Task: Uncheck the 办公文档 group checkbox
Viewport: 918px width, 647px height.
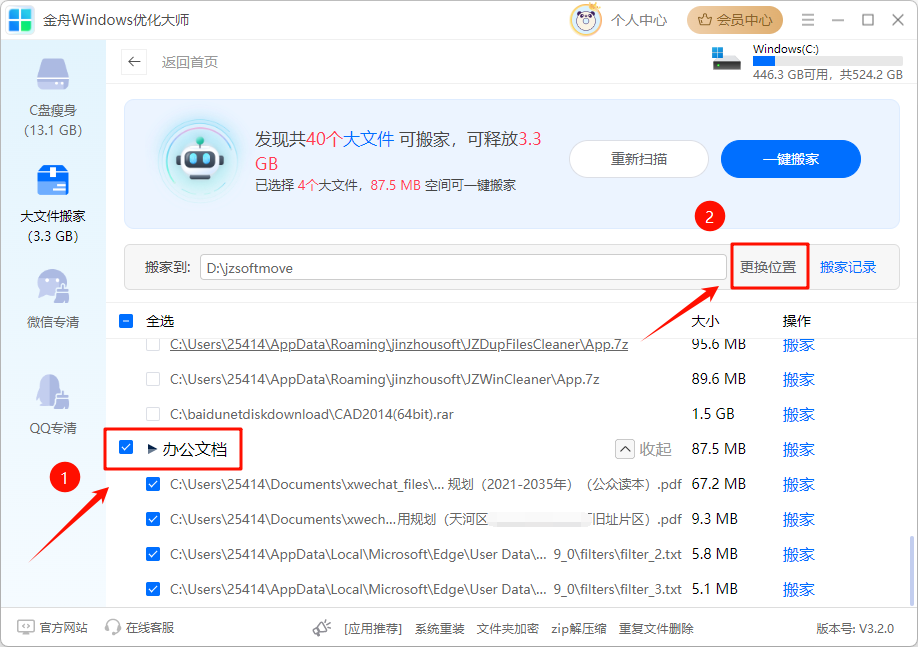Action: click(x=126, y=447)
